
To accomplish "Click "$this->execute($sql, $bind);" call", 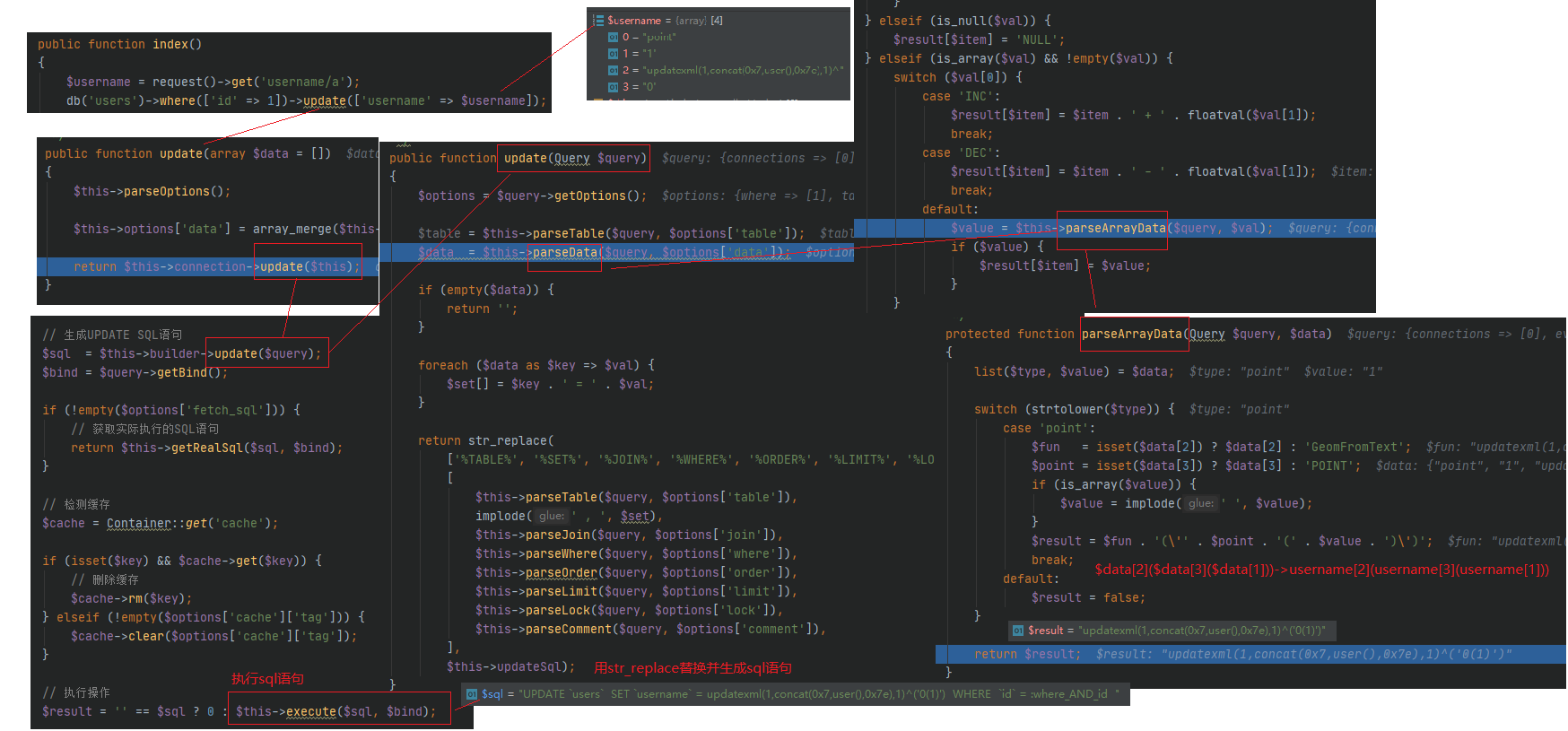I will [335, 711].
